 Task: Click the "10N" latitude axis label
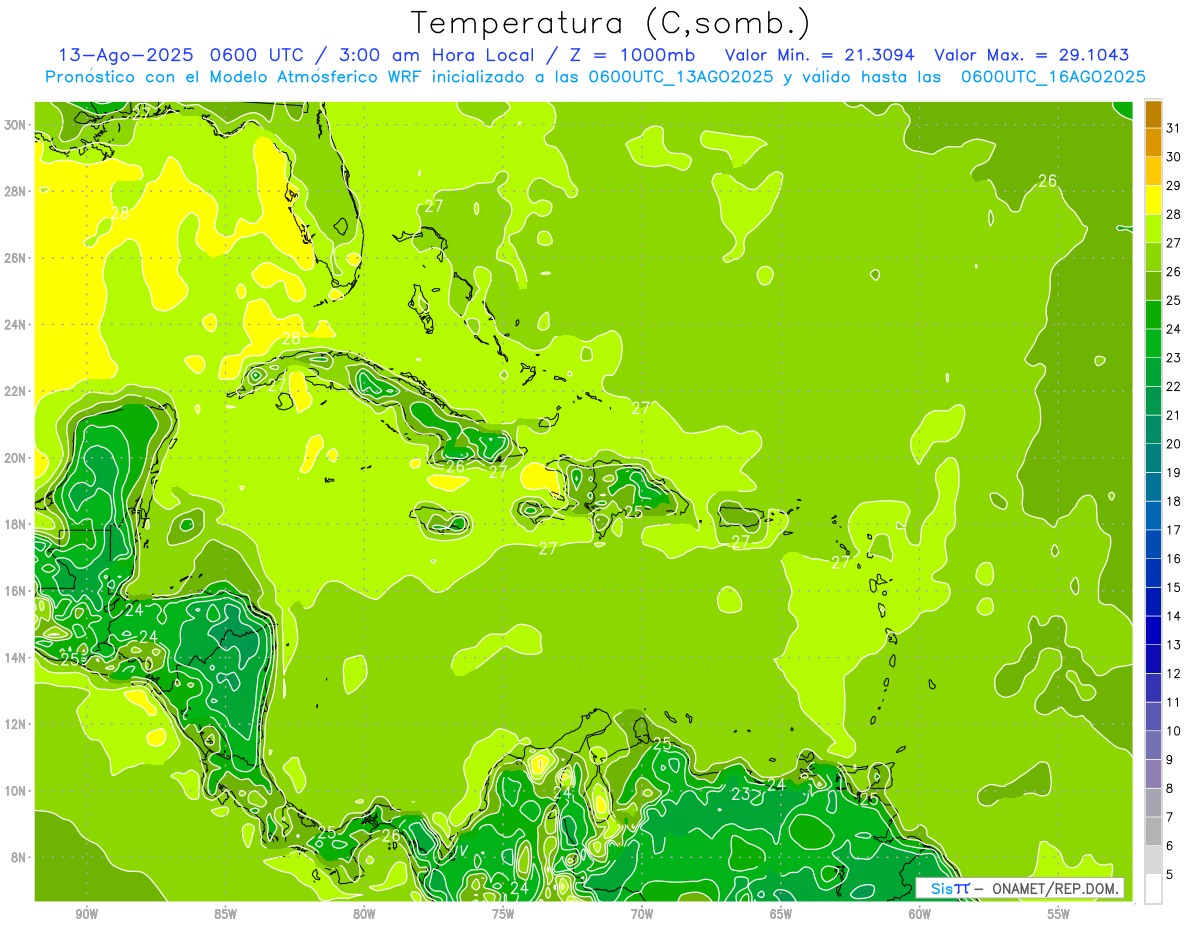[x=16, y=790]
